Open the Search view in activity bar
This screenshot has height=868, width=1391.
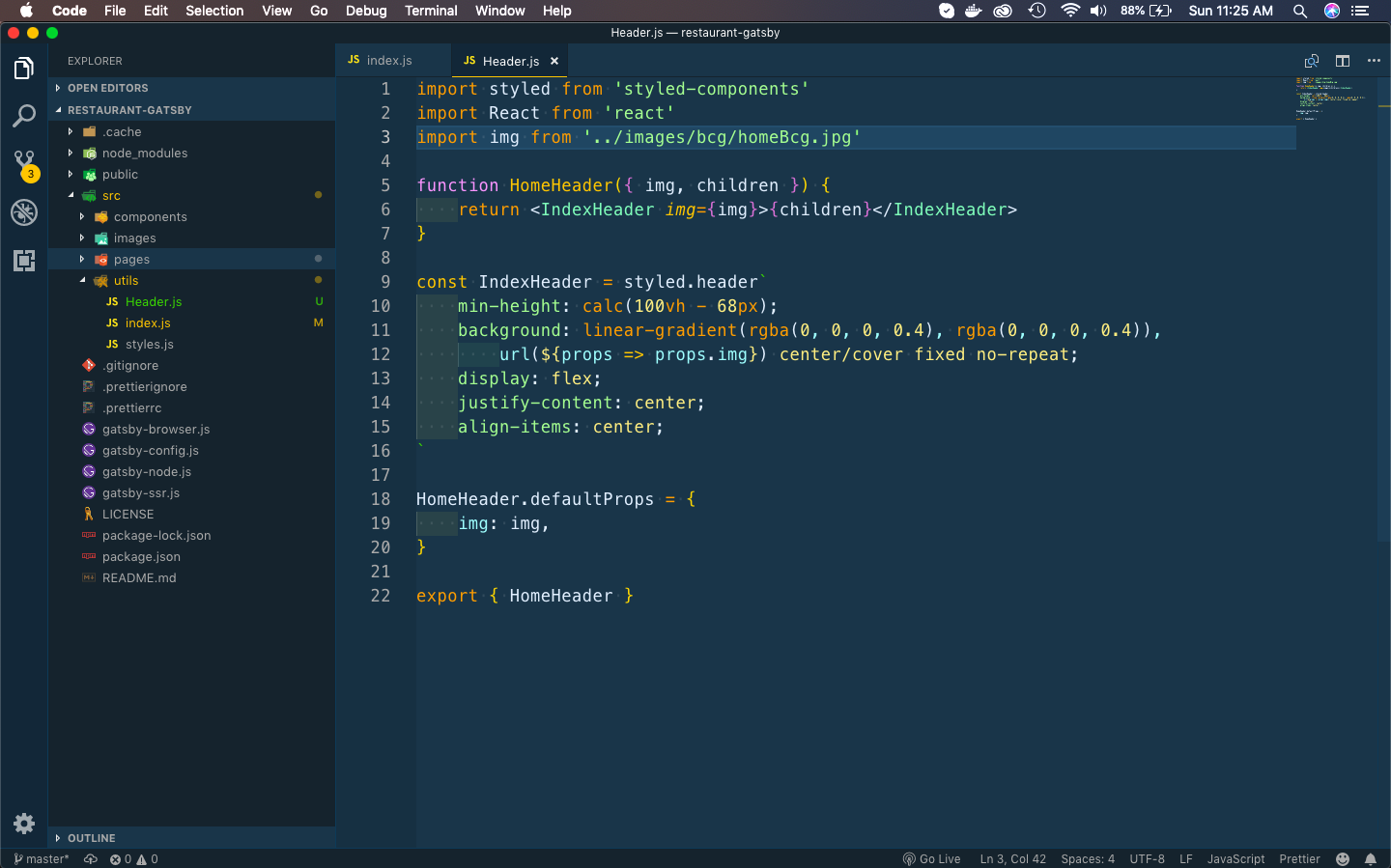point(24,116)
